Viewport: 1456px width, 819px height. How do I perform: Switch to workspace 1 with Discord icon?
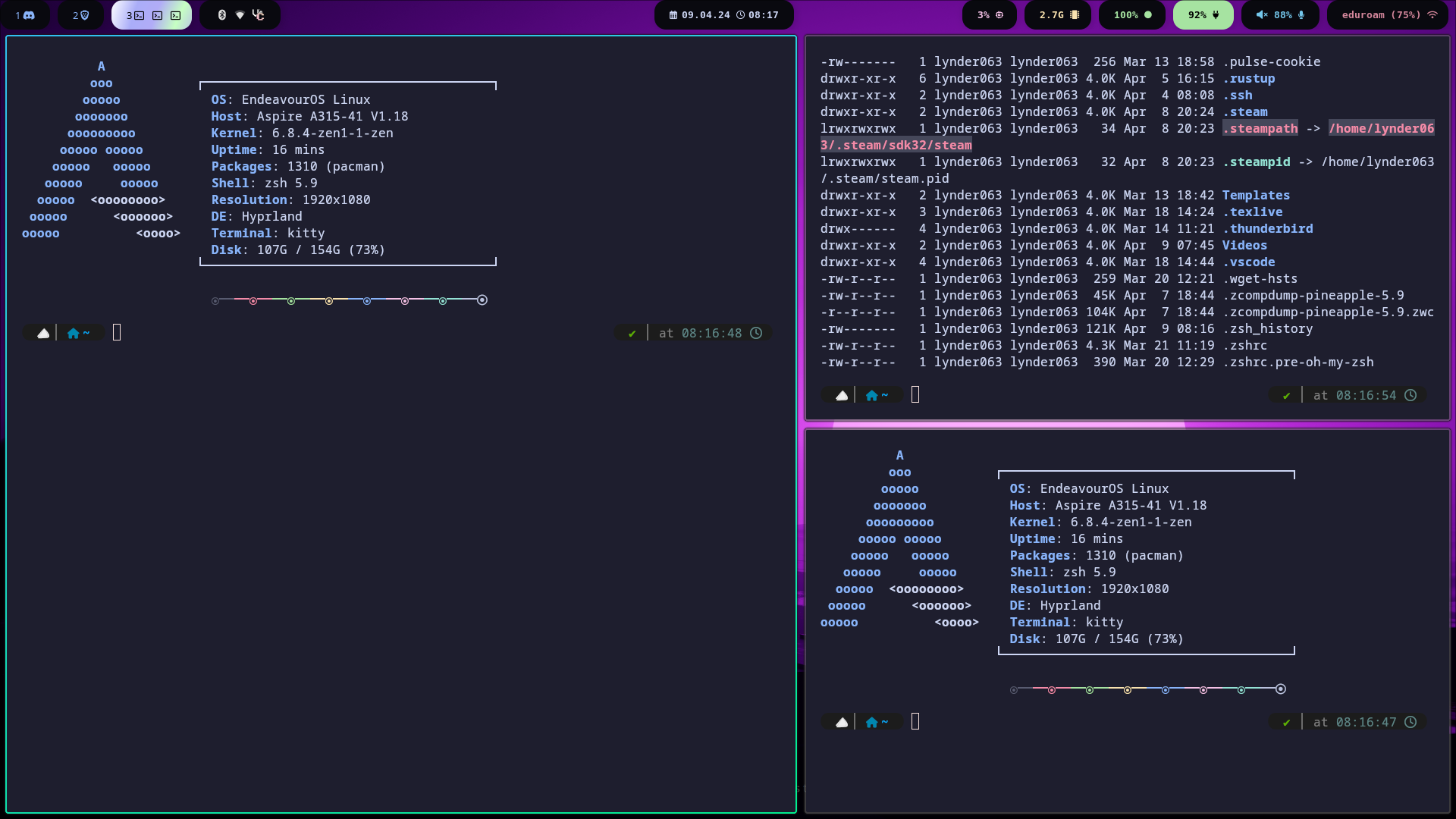[x=25, y=15]
